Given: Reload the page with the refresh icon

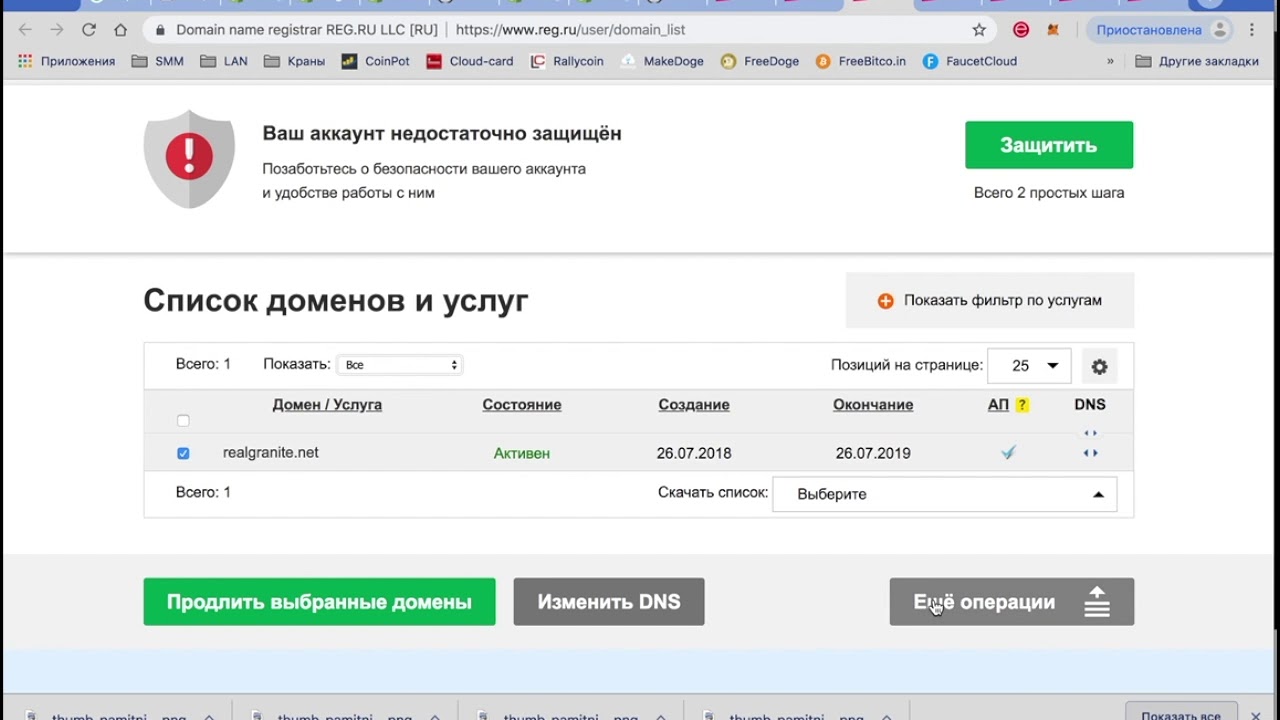Looking at the screenshot, I should [x=89, y=30].
